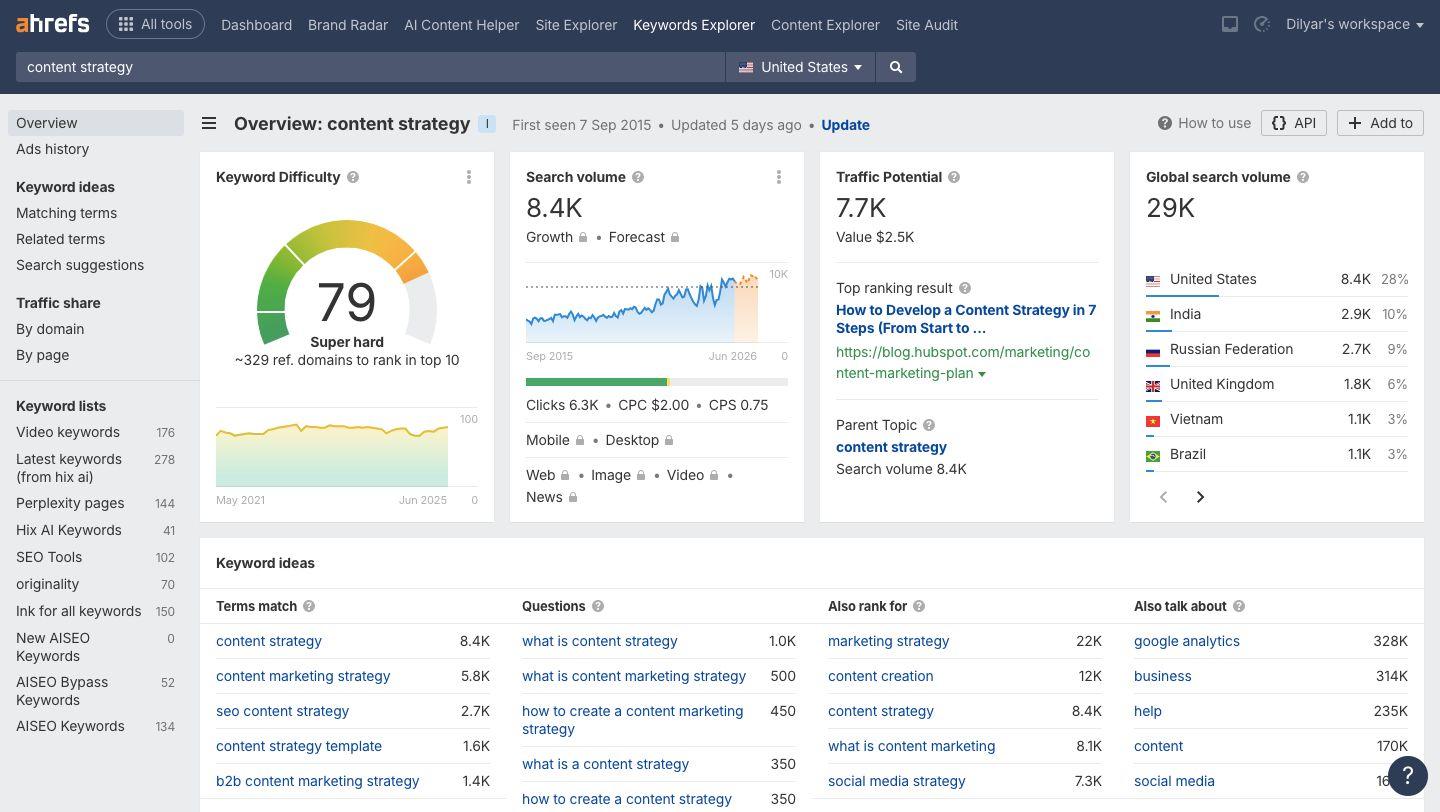
Task: Open the content strategy parent topic link
Action: 890,447
